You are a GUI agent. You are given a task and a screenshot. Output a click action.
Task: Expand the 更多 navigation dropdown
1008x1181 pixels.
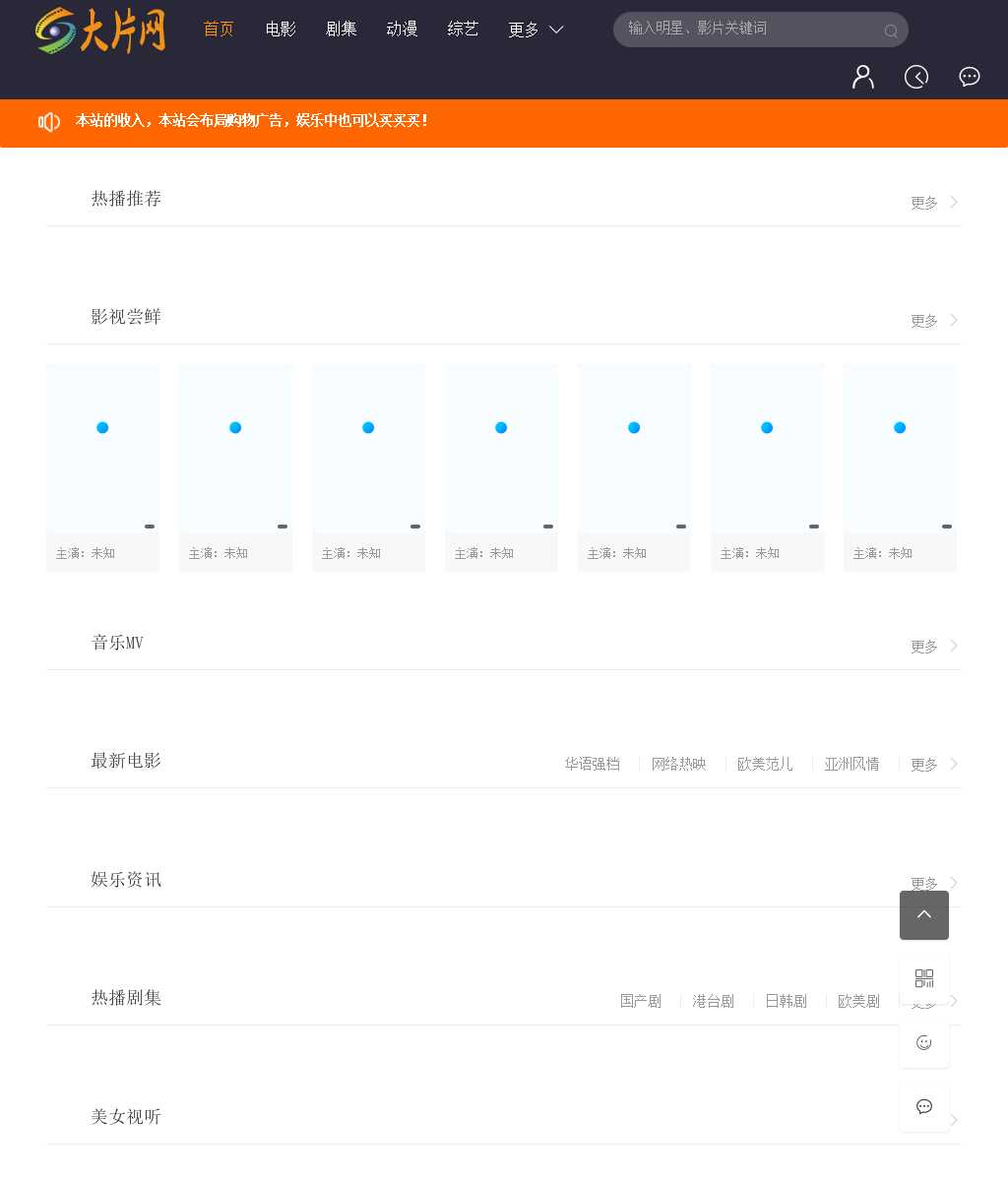click(x=535, y=30)
